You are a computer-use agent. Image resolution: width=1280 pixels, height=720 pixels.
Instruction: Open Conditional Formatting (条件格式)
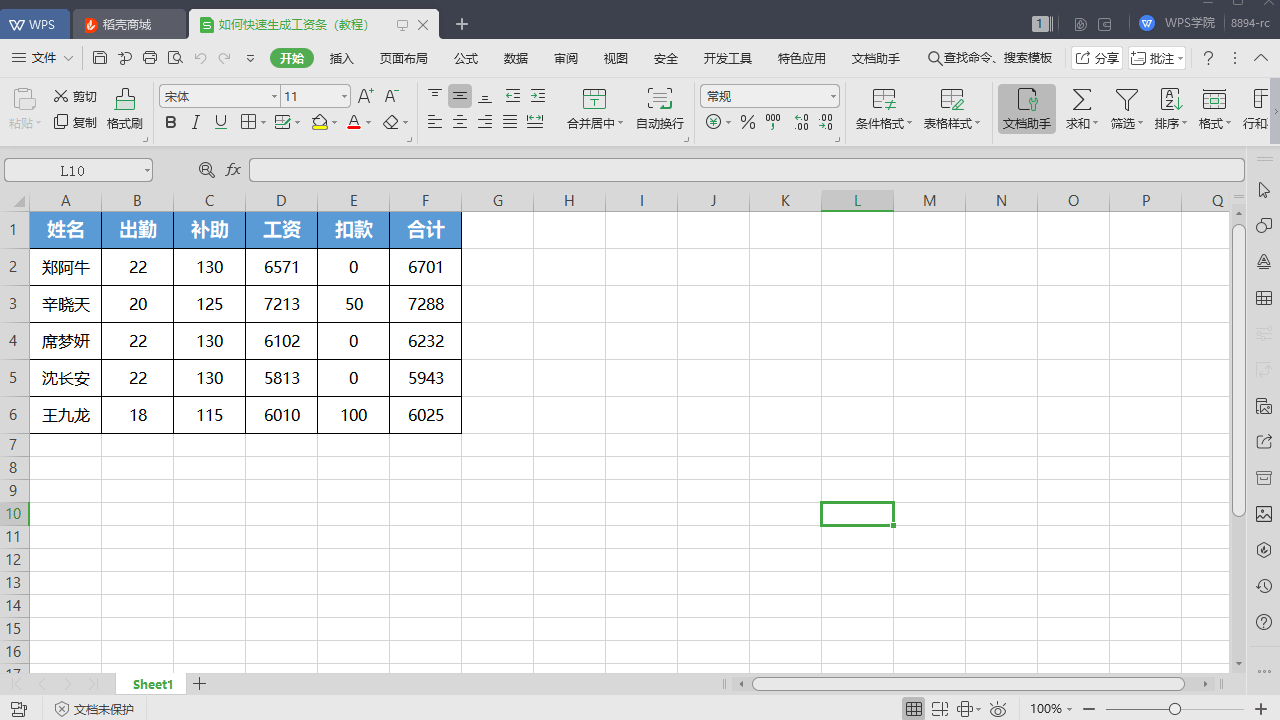[x=883, y=100]
